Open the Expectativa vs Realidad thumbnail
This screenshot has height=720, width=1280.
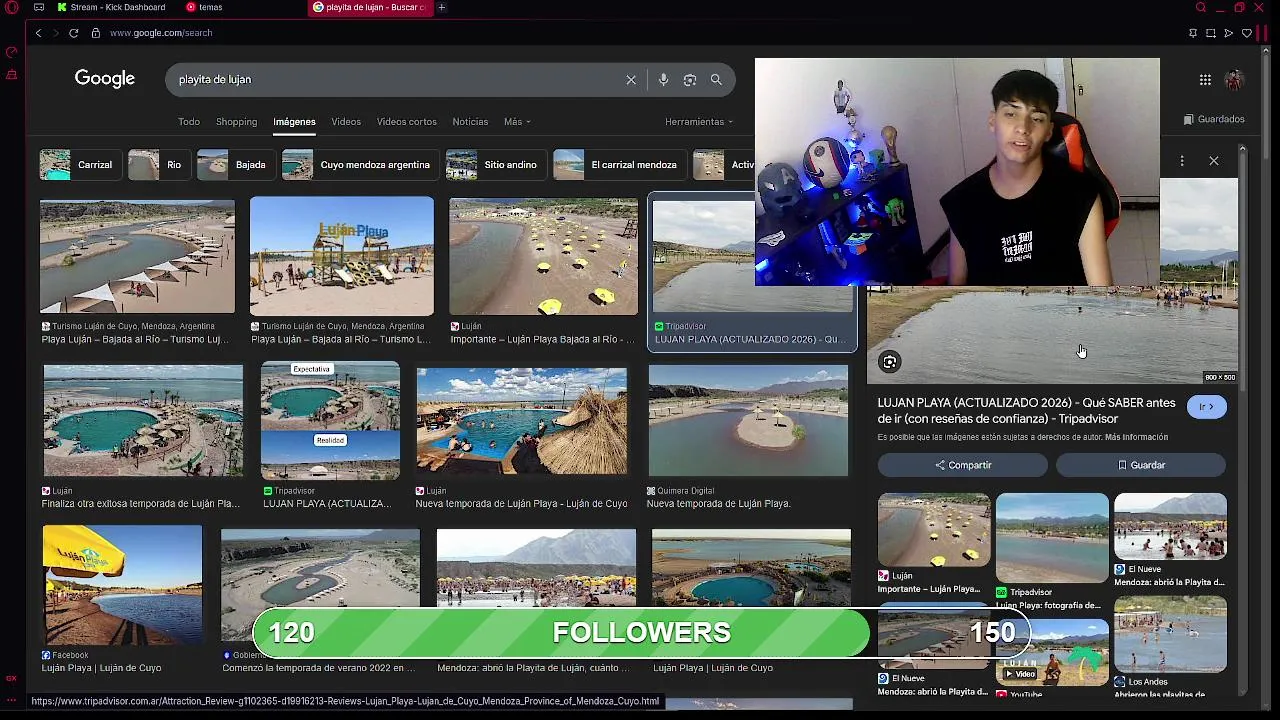coord(330,420)
